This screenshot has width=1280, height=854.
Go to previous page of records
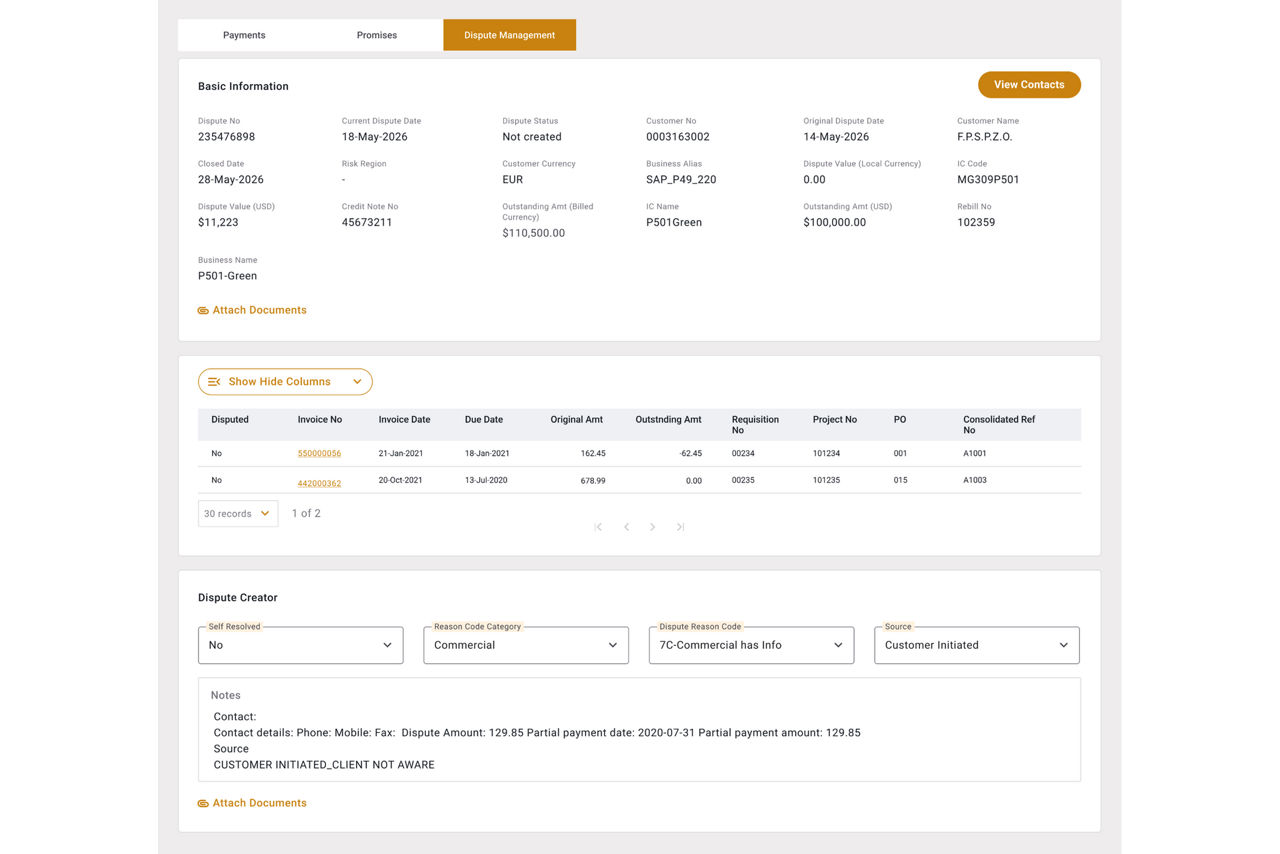[x=626, y=527]
